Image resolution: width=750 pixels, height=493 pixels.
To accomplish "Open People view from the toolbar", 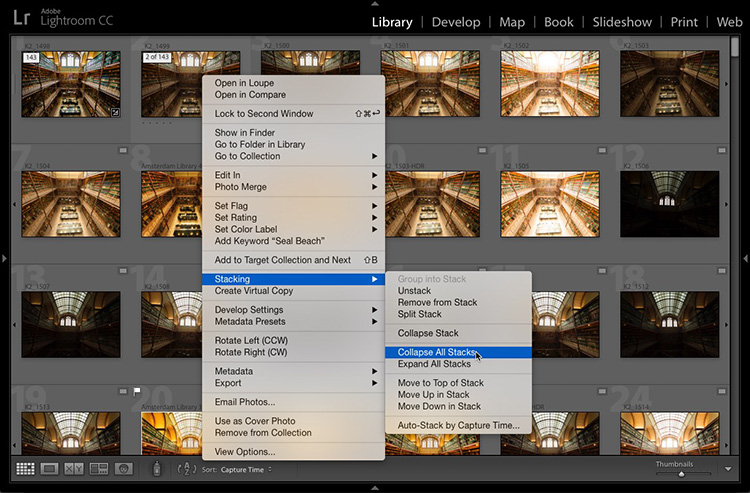I will pyautogui.click(x=123, y=469).
